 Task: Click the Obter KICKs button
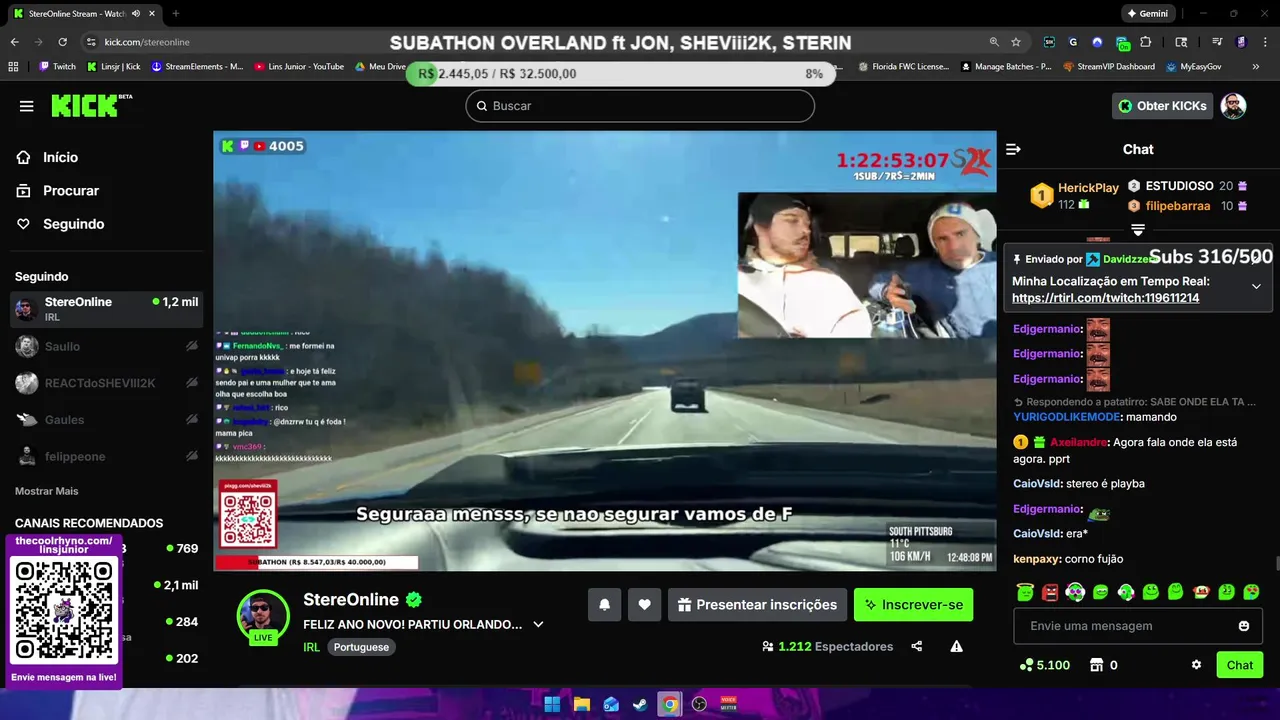point(1162,106)
